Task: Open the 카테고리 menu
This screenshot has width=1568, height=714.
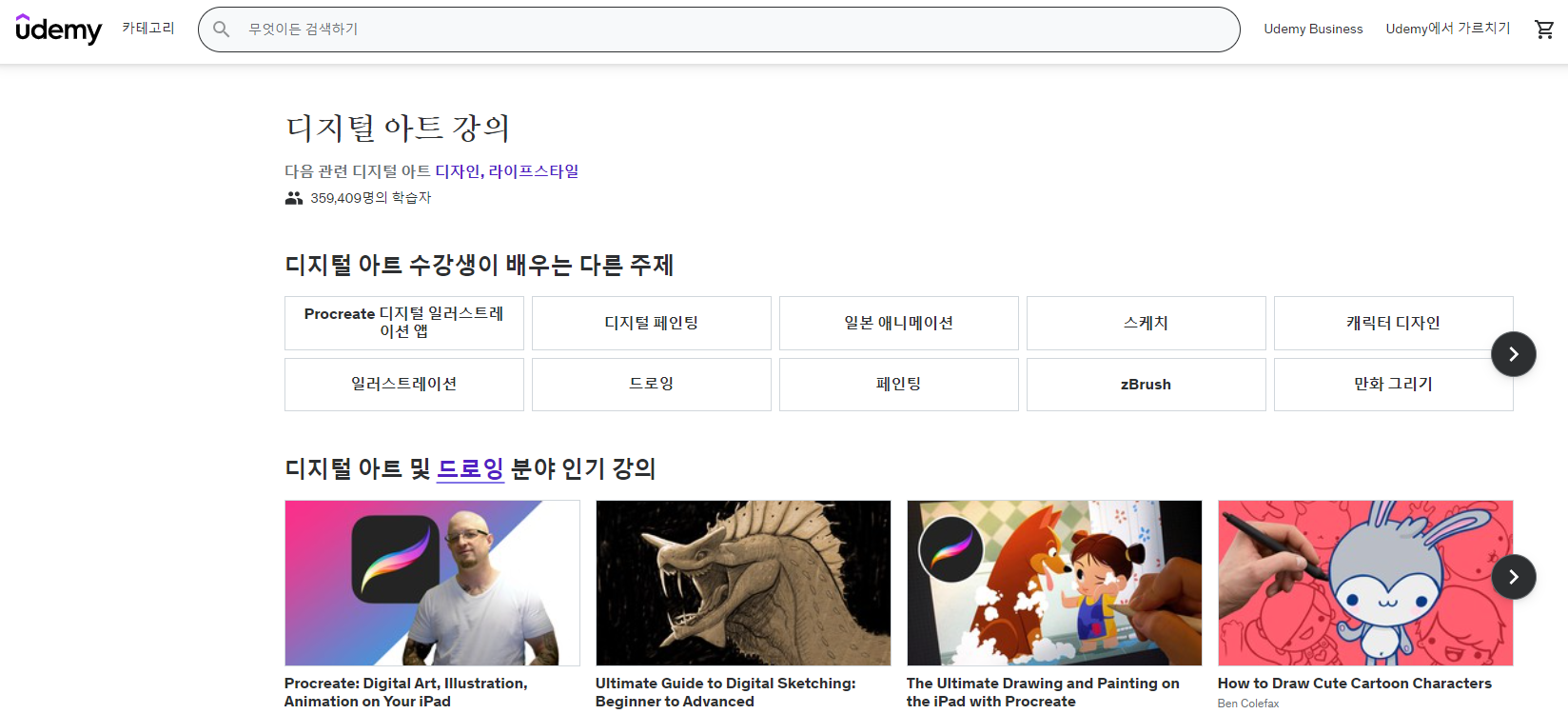Action: click(x=148, y=29)
